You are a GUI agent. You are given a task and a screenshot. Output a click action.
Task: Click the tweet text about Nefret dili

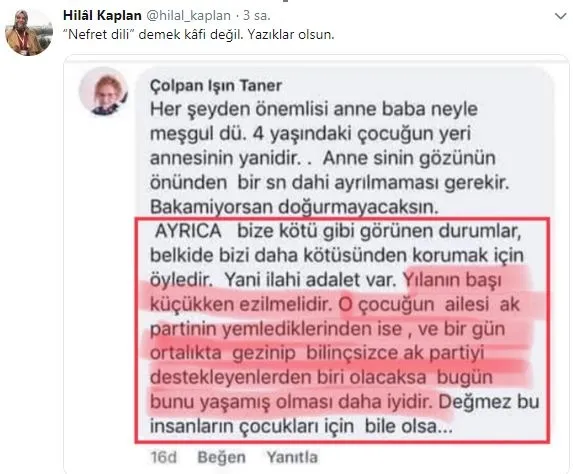tap(198, 35)
